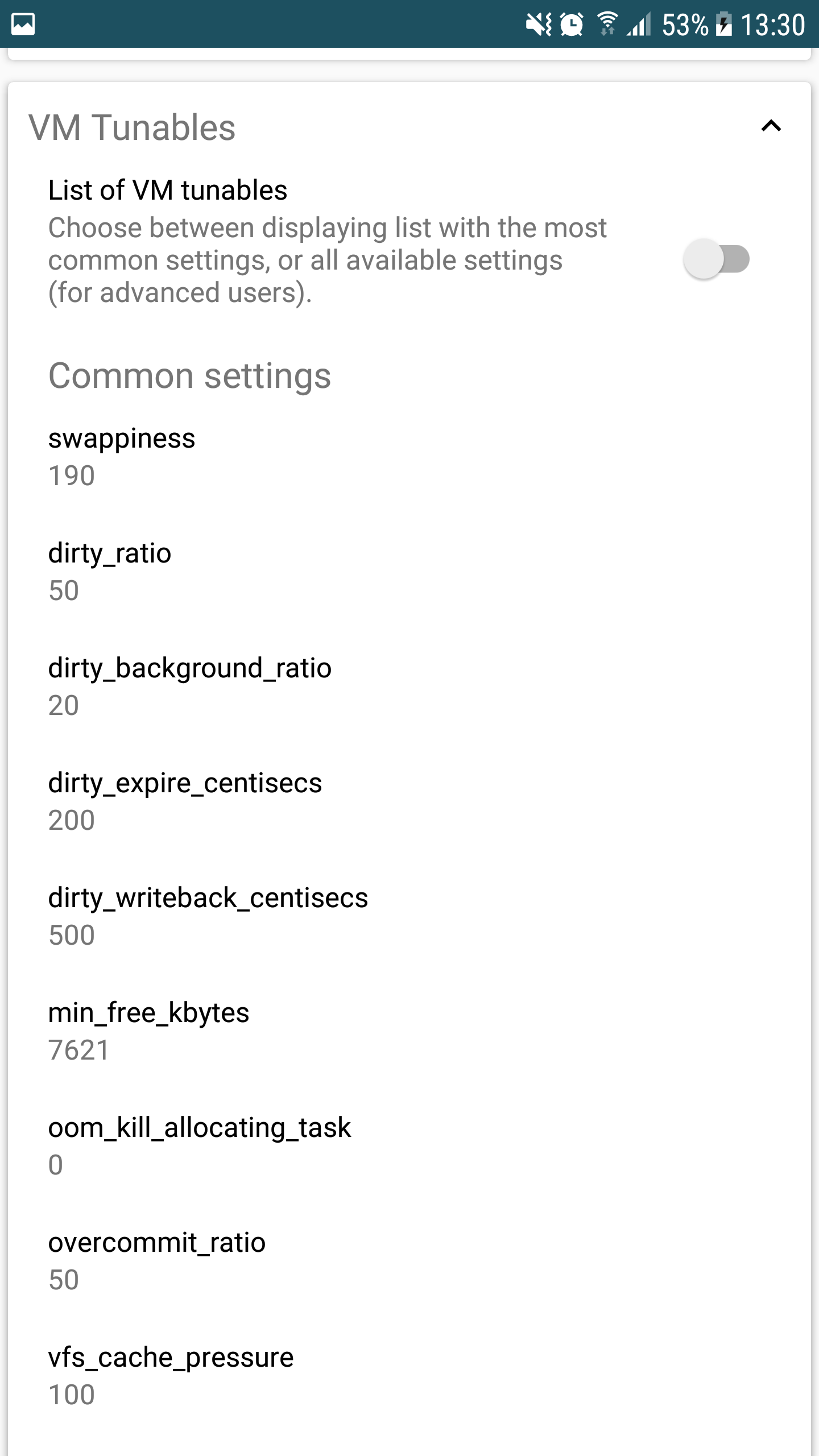Tap the 13:30 clock in status bar
Image resolution: width=819 pixels, height=1456 pixels.
coord(773,25)
